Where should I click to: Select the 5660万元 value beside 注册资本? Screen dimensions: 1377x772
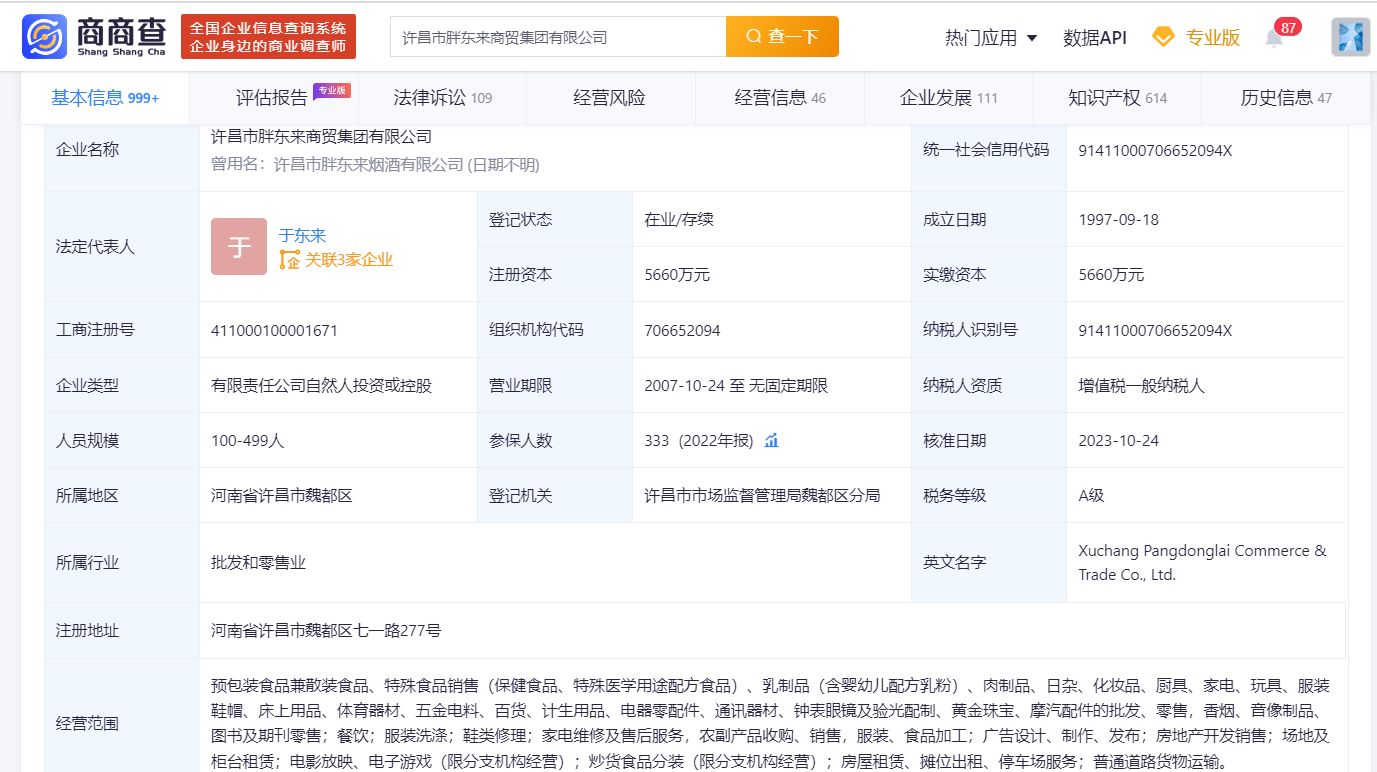677,275
